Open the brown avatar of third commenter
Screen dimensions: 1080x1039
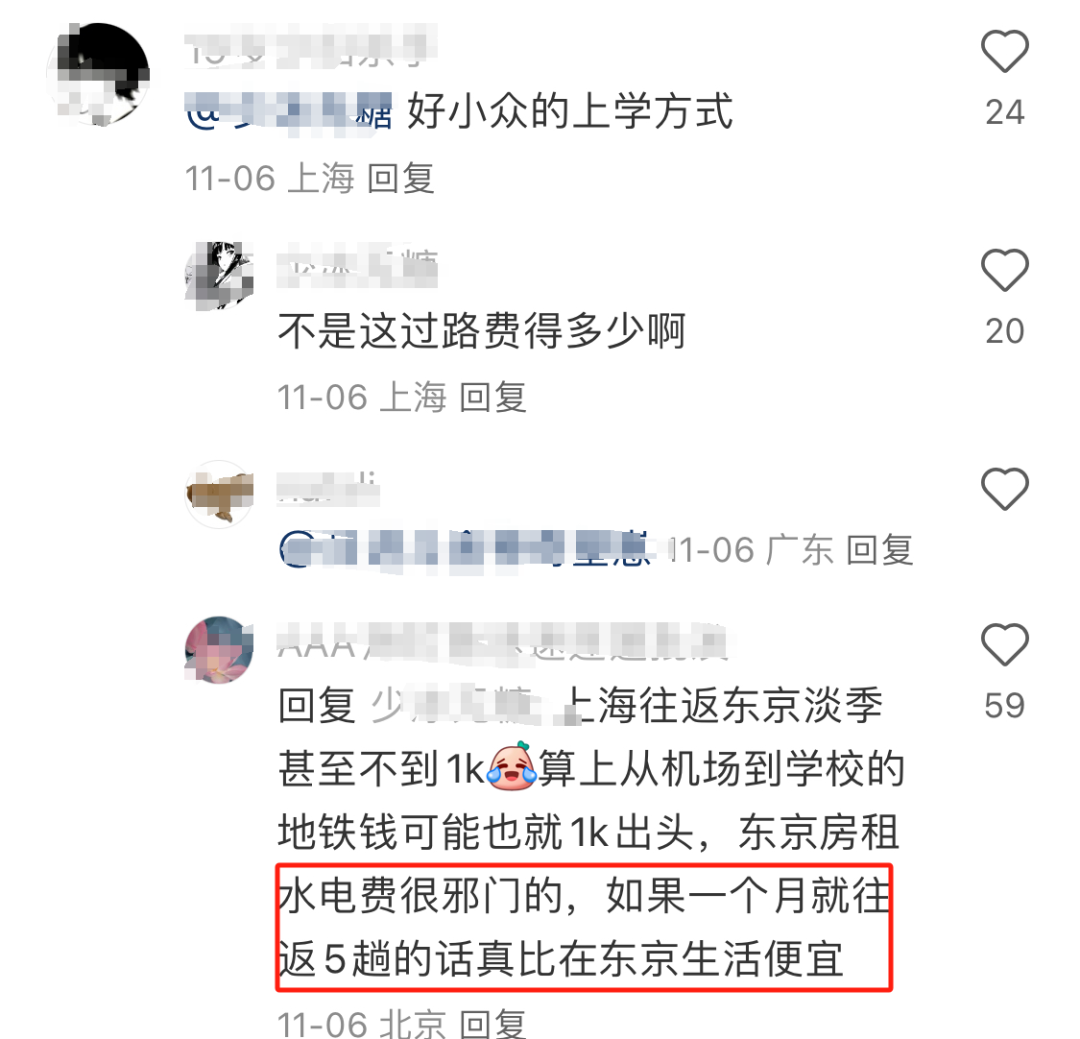point(220,494)
